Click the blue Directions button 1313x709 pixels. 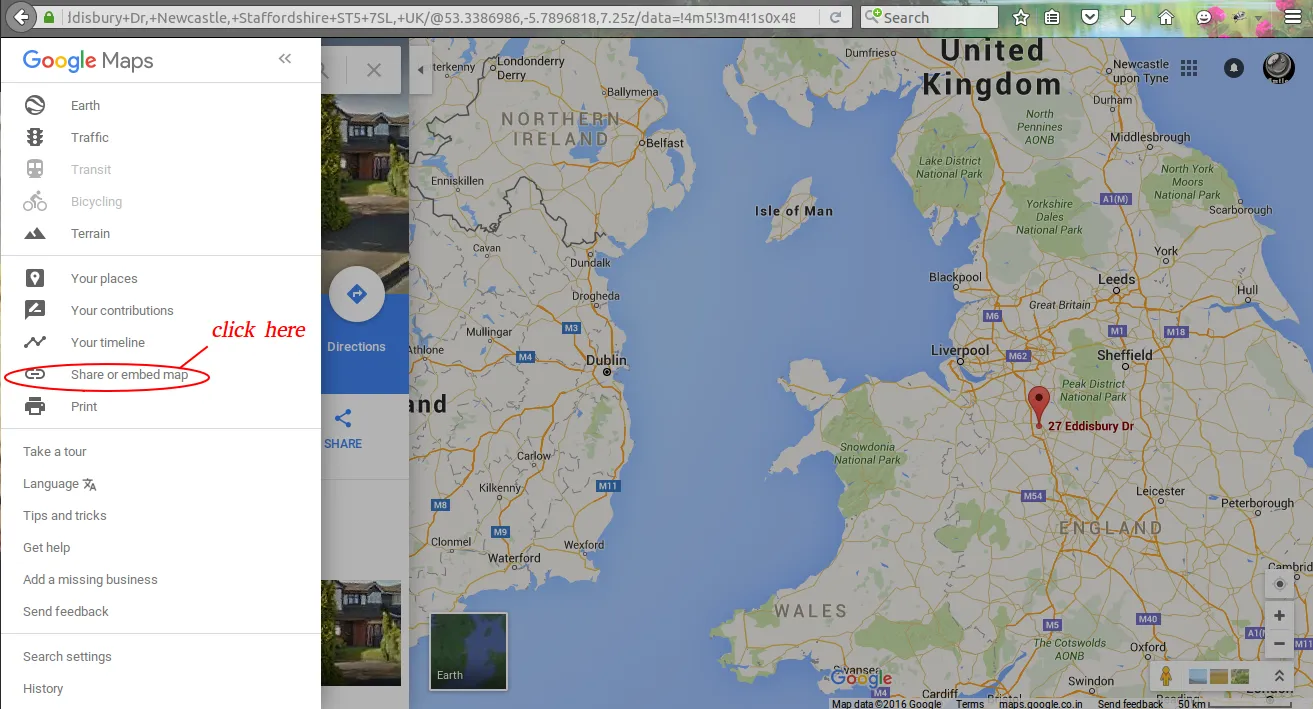tap(357, 294)
